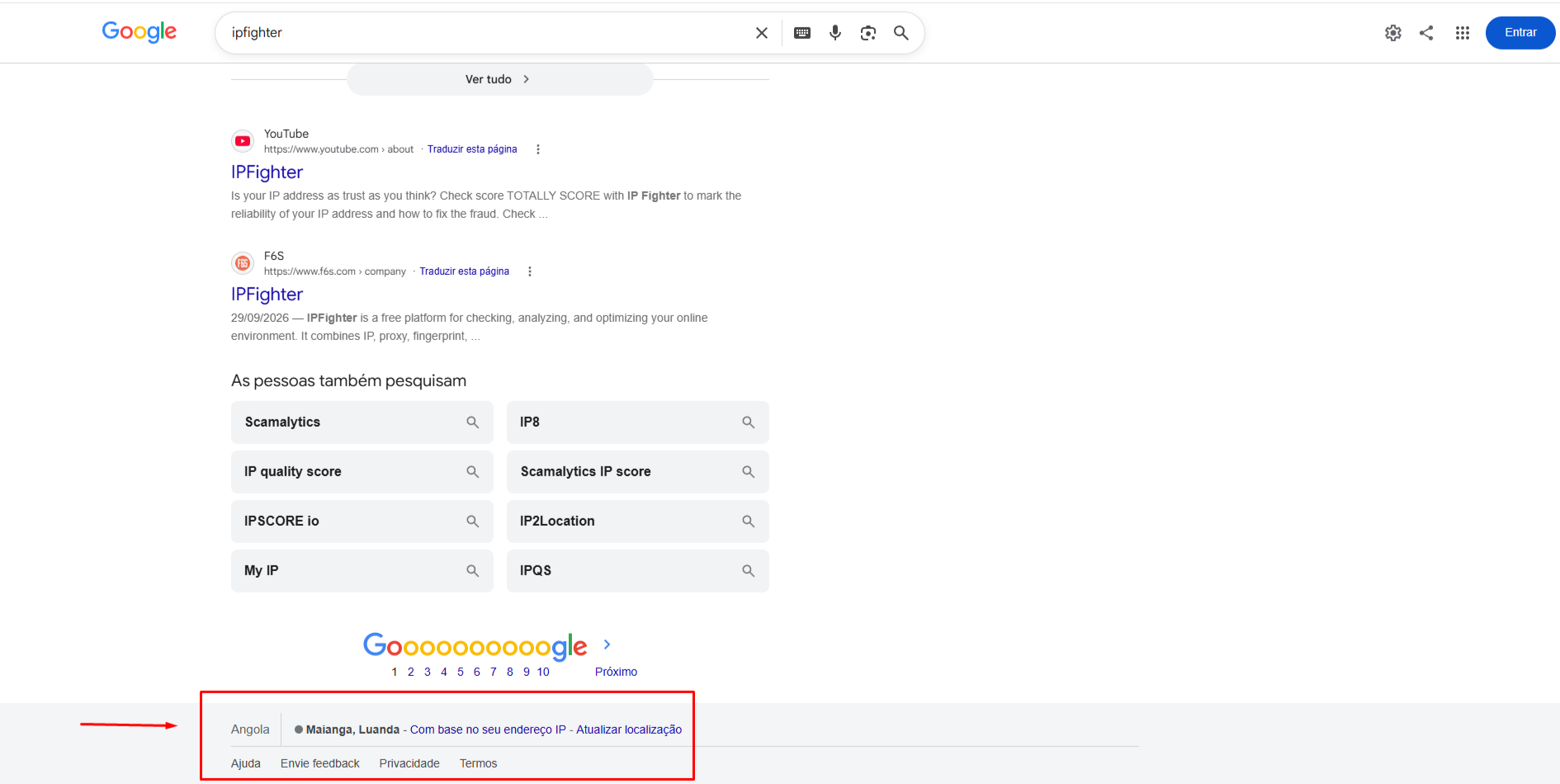The width and height of the screenshot is (1560, 784).
Task: Open the on-screen keyboard input tool
Action: click(802, 33)
